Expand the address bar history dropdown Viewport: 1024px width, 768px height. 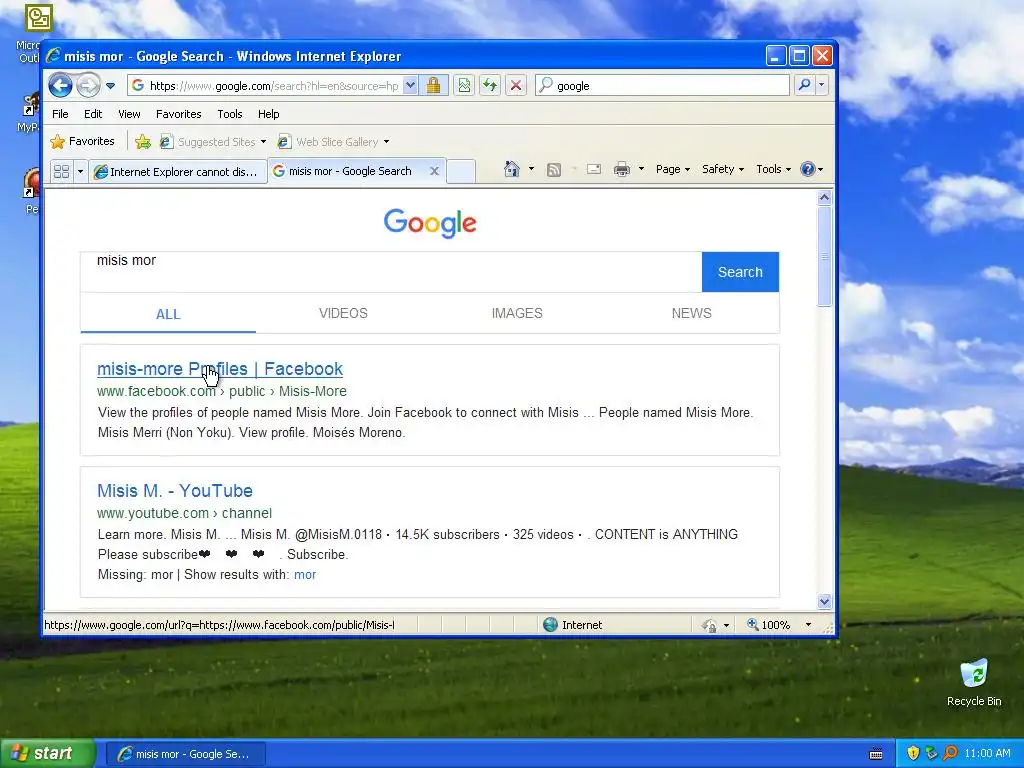[x=410, y=86]
